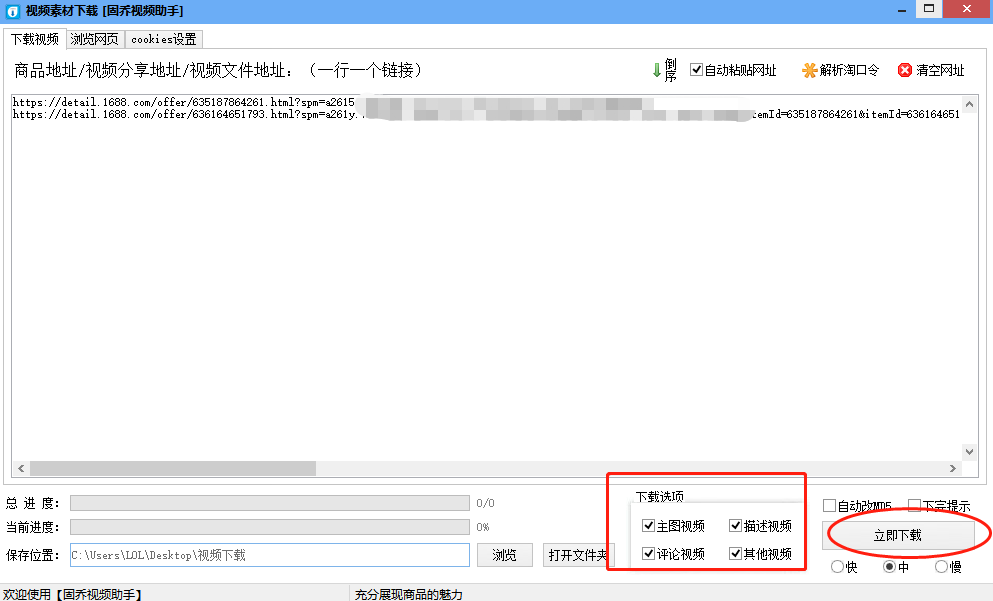Switch to the 下载视频 tab

pos(35,39)
